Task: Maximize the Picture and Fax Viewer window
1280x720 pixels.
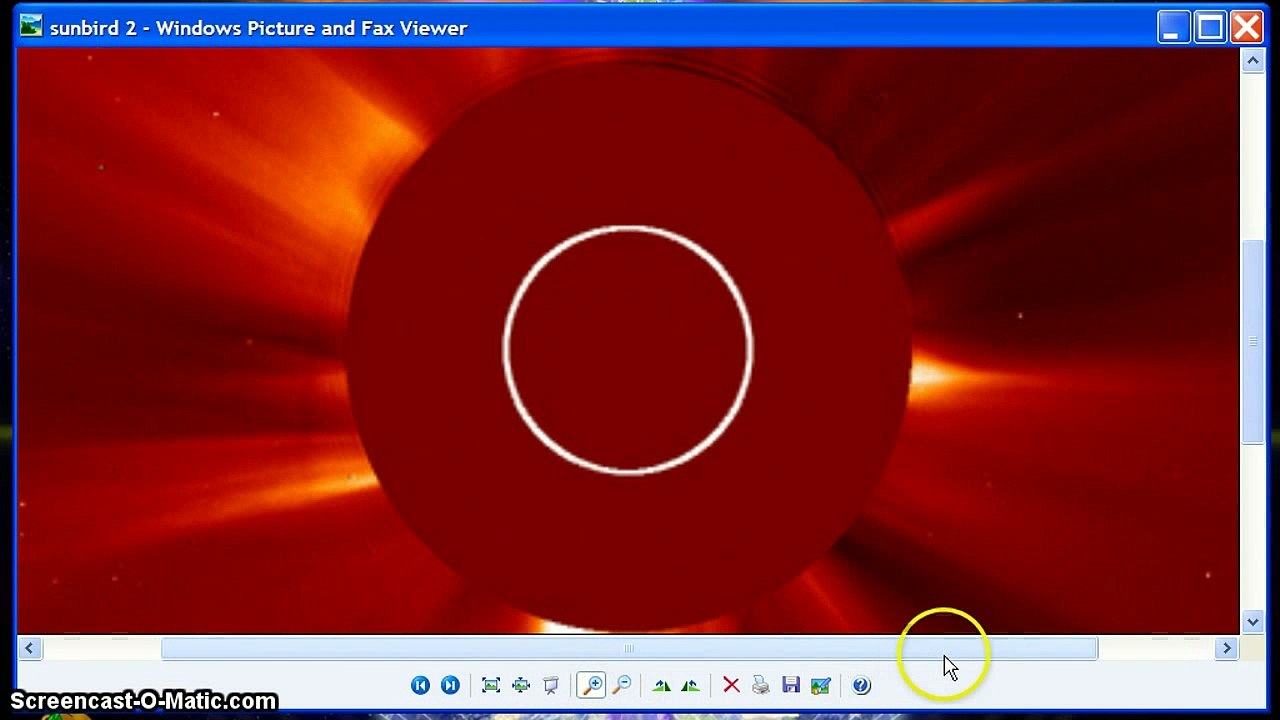Action: [x=1209, y=27]
